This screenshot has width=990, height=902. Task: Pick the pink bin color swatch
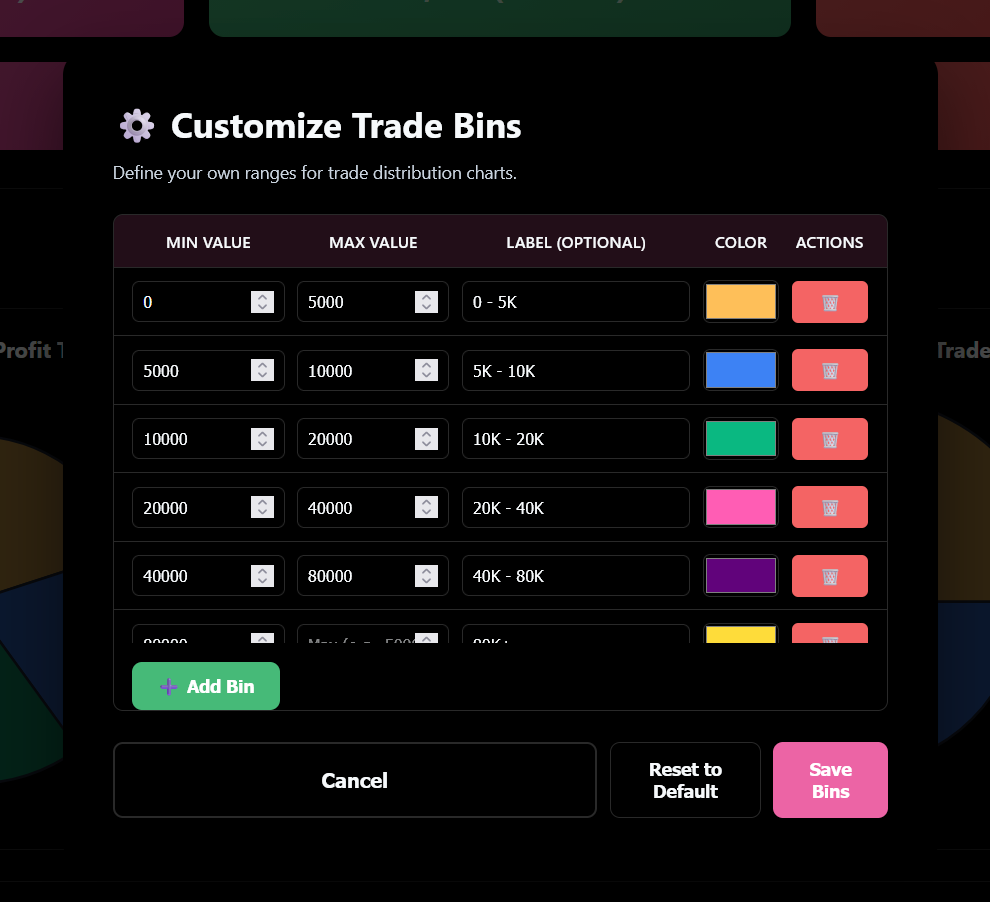[x=741, y=507]
